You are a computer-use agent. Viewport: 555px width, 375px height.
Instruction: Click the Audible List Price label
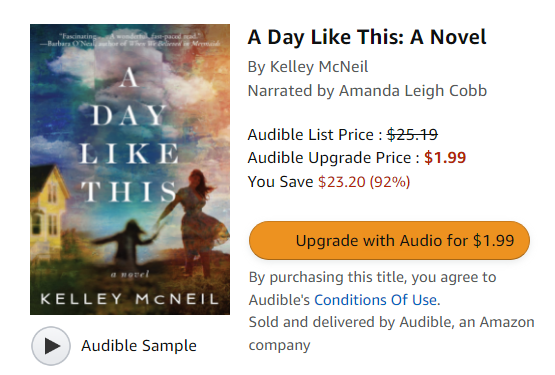(x=315, y=135)
